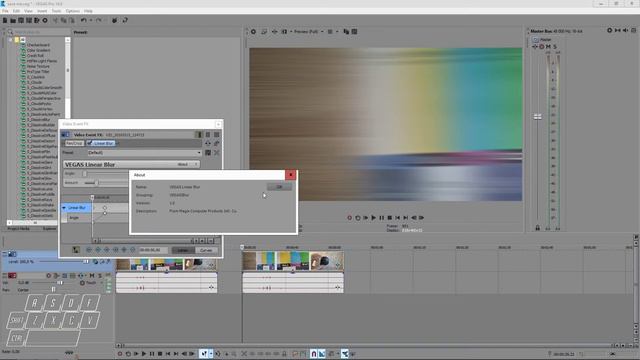Arm the audio track for record
This screenshot has height=360, width=640.
[49, 276]
